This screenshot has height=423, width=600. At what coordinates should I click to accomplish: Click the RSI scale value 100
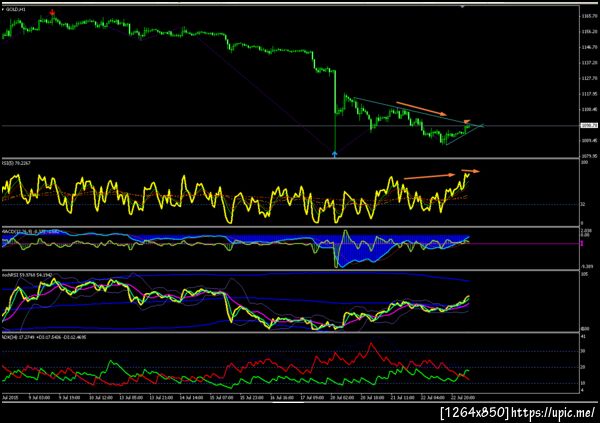[x=584, y=163]
